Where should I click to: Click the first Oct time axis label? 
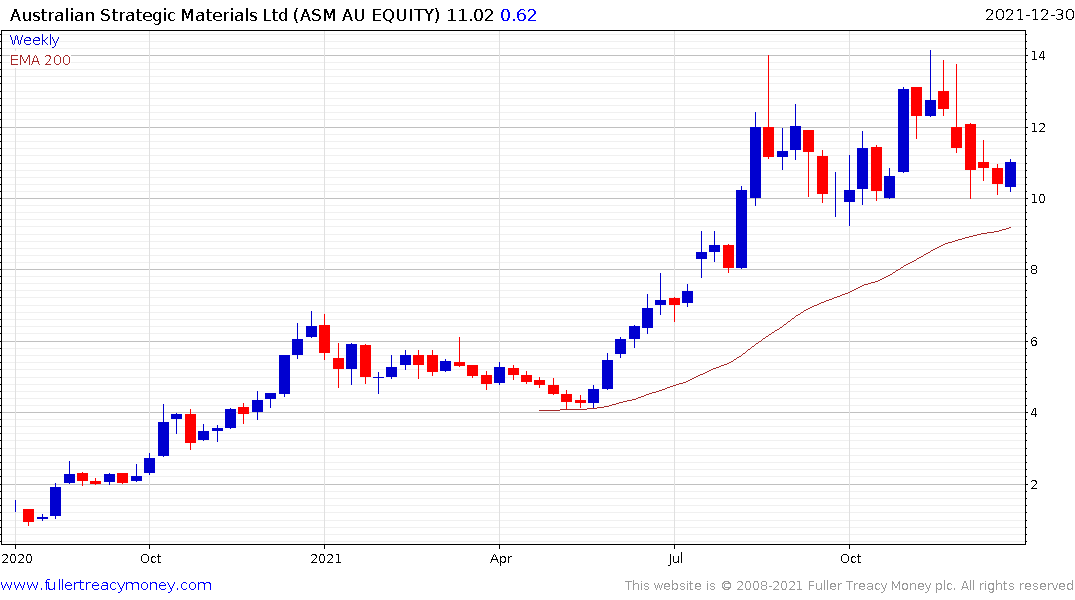pyautogui.click(x=150, y=558)
